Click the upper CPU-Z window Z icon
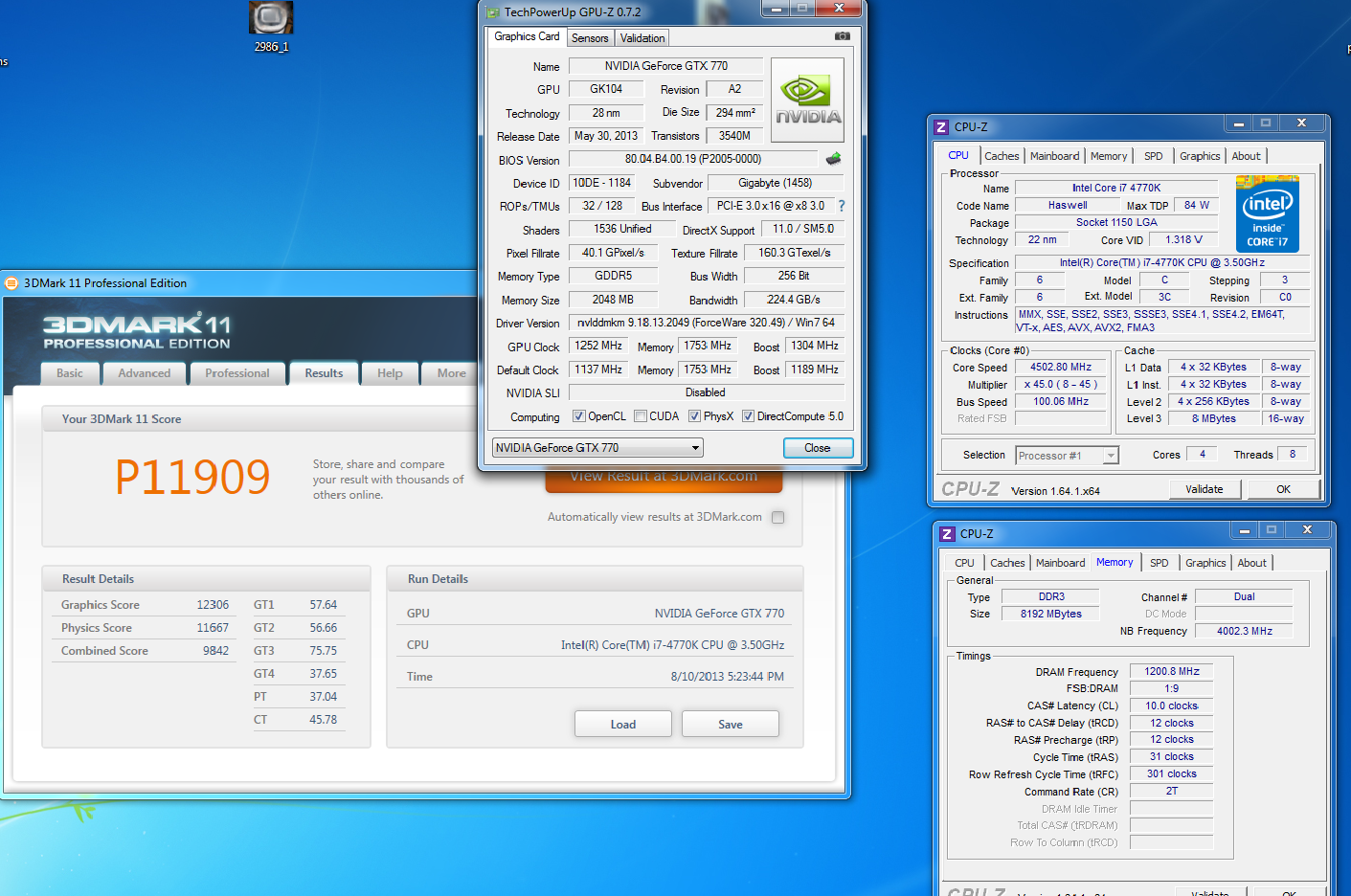The image size is (1351, 896). coord(941,127)
